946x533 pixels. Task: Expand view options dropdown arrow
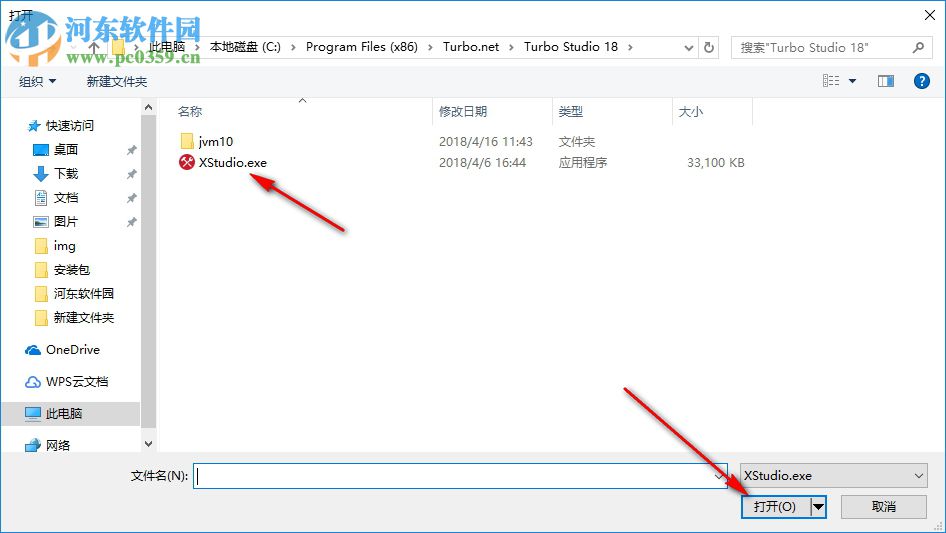[x=852, y=81]
